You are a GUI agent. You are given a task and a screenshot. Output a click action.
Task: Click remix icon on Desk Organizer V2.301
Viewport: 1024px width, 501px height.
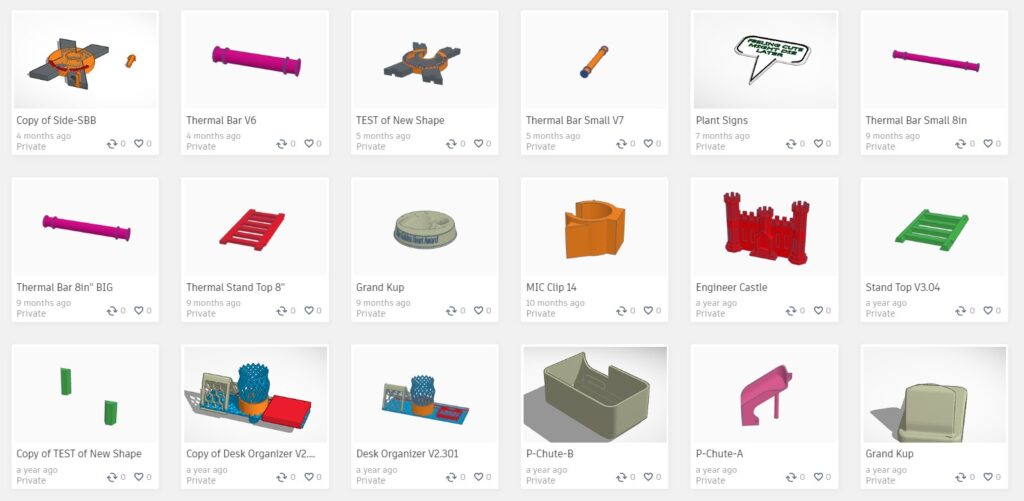click(x=451, y=477)
